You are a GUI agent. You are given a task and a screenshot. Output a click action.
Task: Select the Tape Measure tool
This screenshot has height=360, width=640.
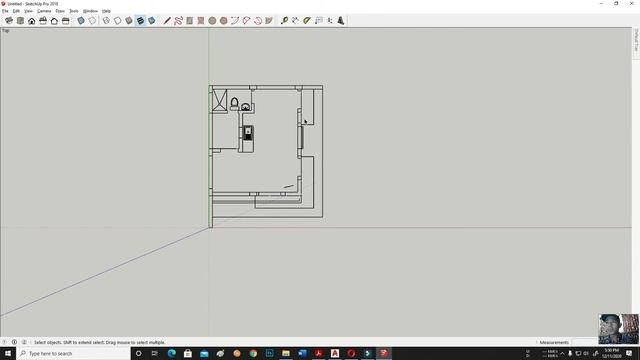(x=284, y=20)
